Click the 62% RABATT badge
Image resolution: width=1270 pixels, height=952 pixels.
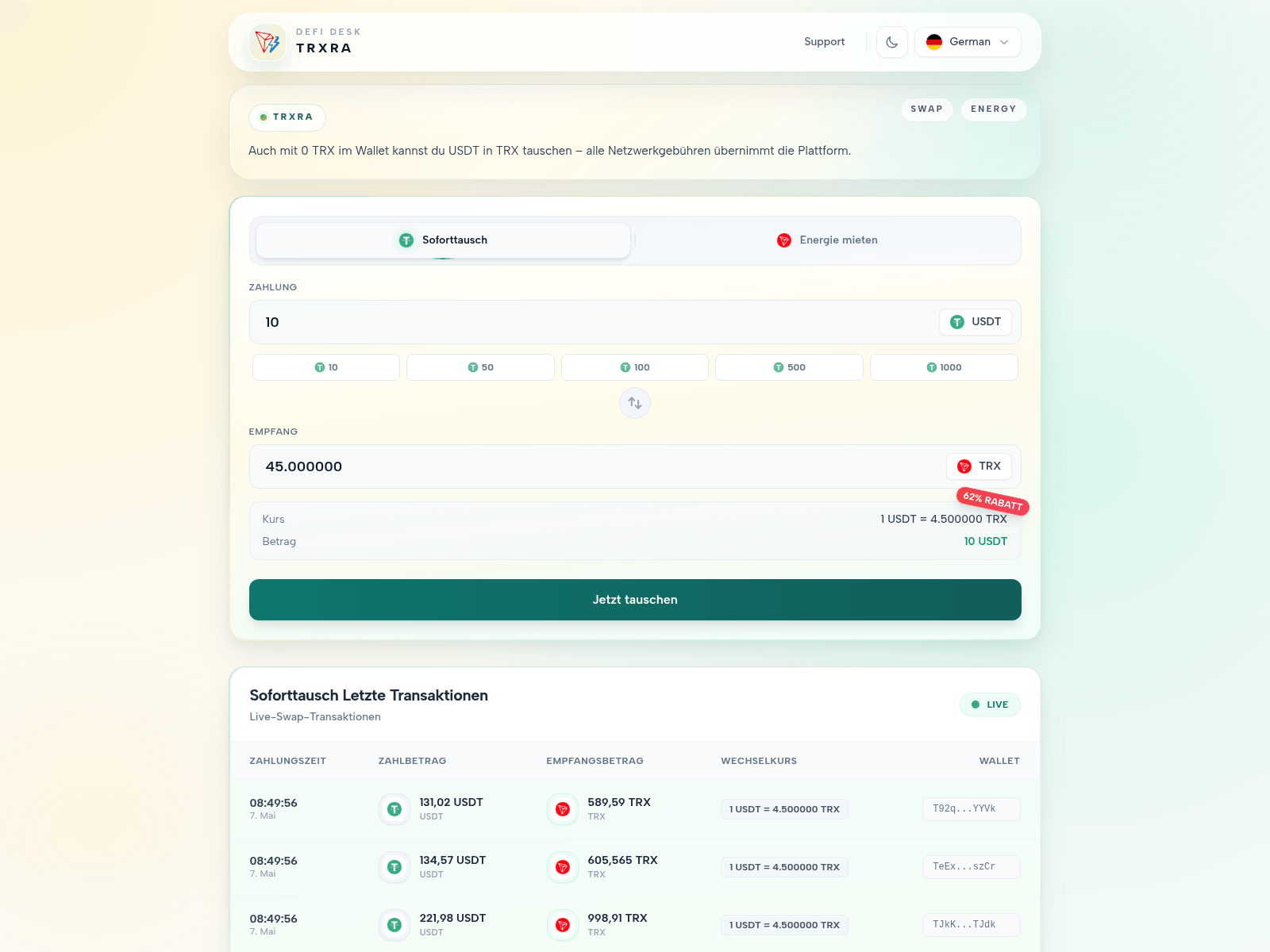993,501
